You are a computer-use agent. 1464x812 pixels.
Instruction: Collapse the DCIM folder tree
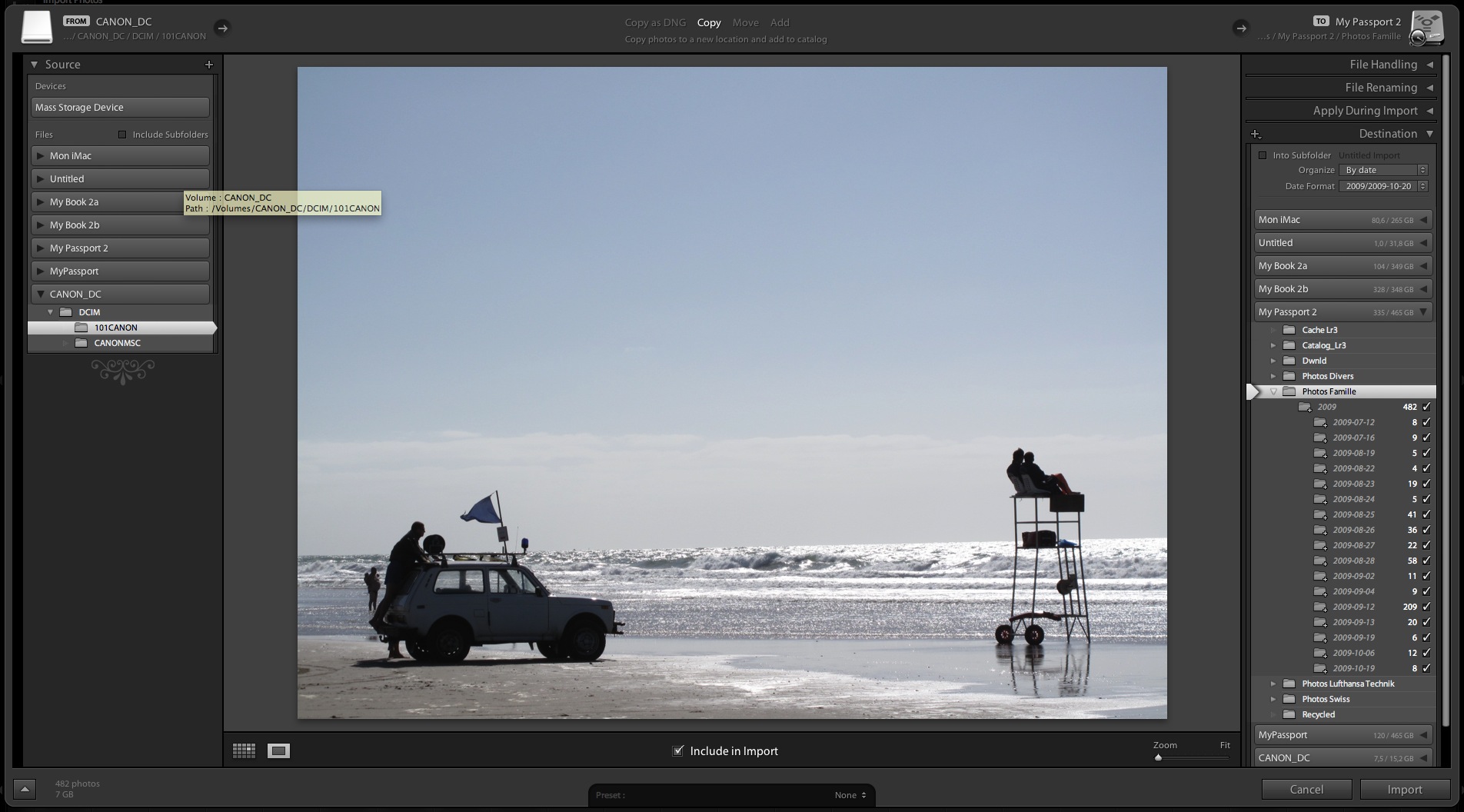(51, 312)
